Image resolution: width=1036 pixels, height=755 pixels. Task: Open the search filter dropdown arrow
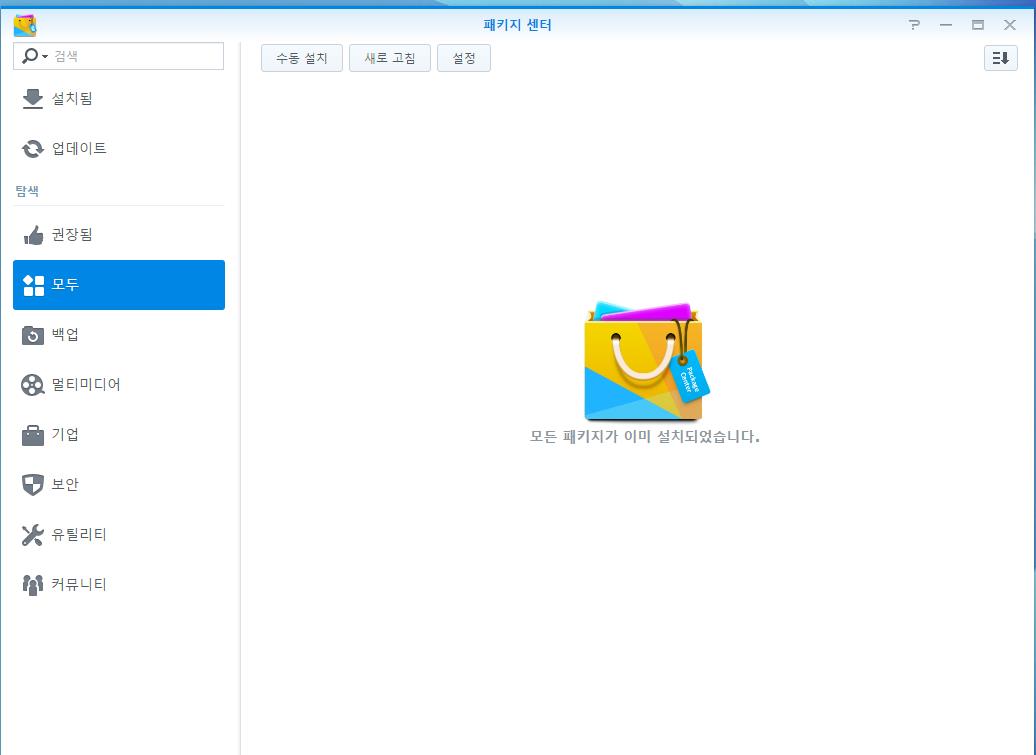[45, 57]
